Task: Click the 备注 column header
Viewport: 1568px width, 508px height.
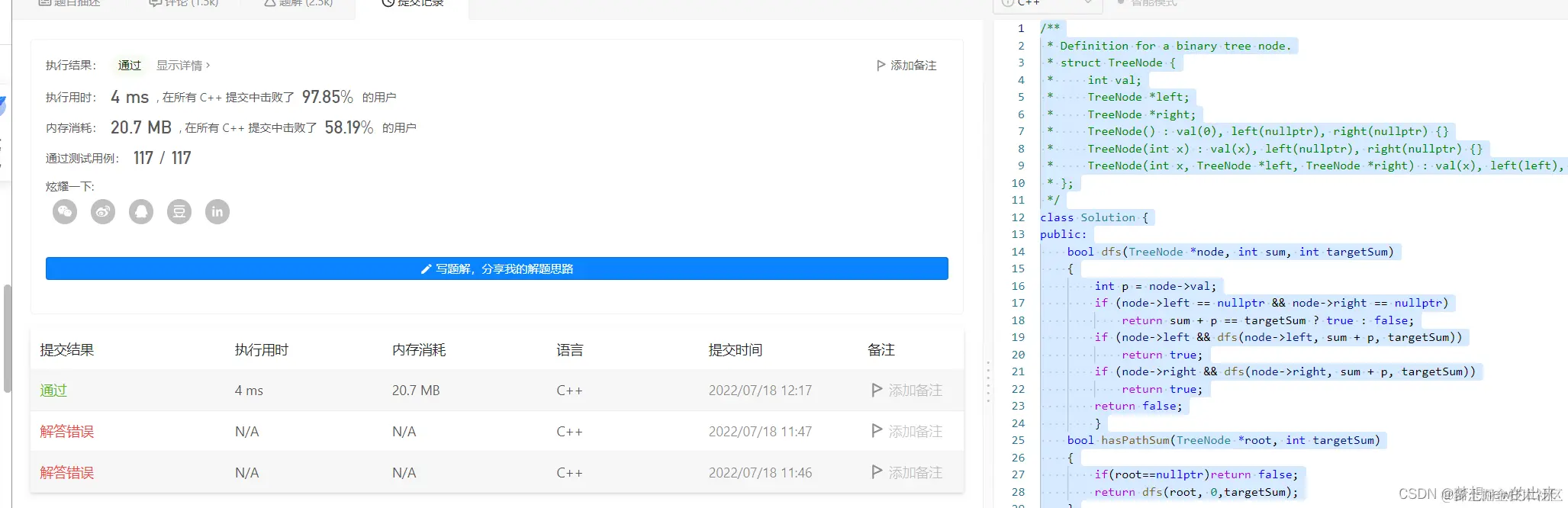Action: tap(881, 350)
